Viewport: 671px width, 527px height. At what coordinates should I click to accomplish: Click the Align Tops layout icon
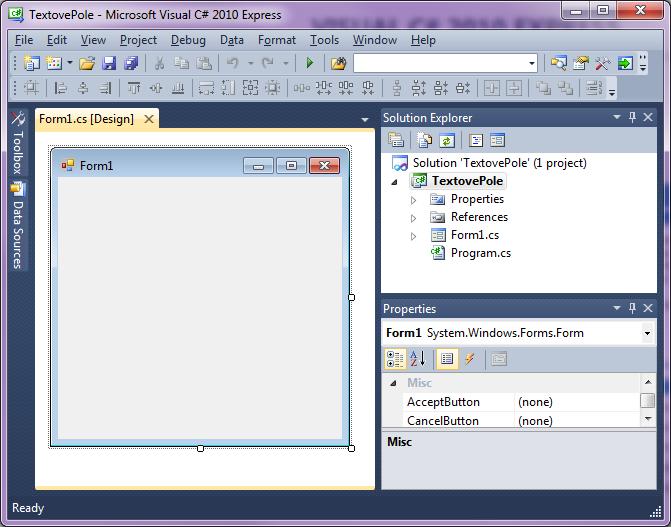click(x=134, y=88)
